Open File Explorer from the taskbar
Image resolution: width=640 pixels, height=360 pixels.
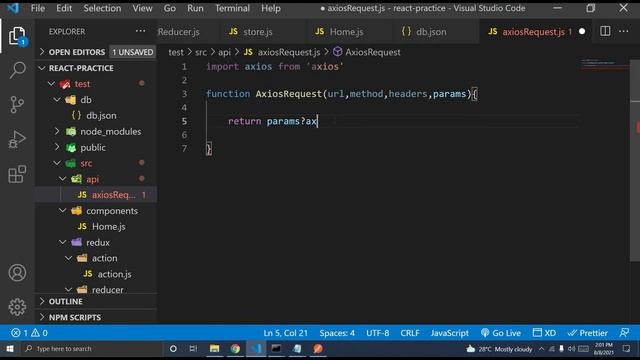(x=214, y=349)
